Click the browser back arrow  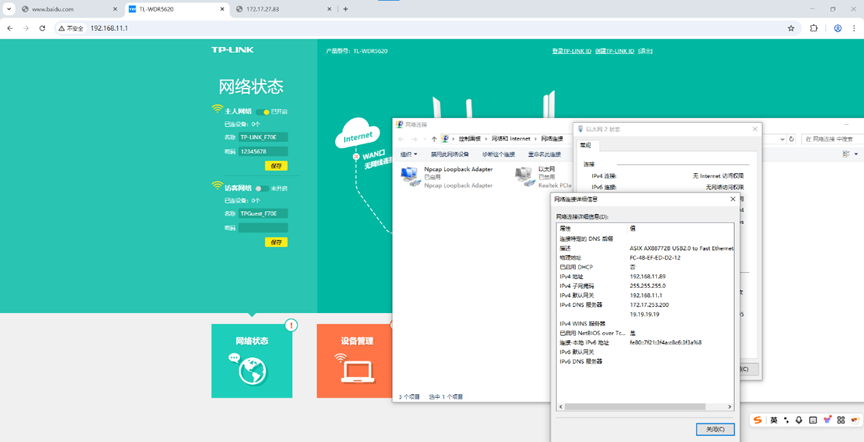coord(10,28)
